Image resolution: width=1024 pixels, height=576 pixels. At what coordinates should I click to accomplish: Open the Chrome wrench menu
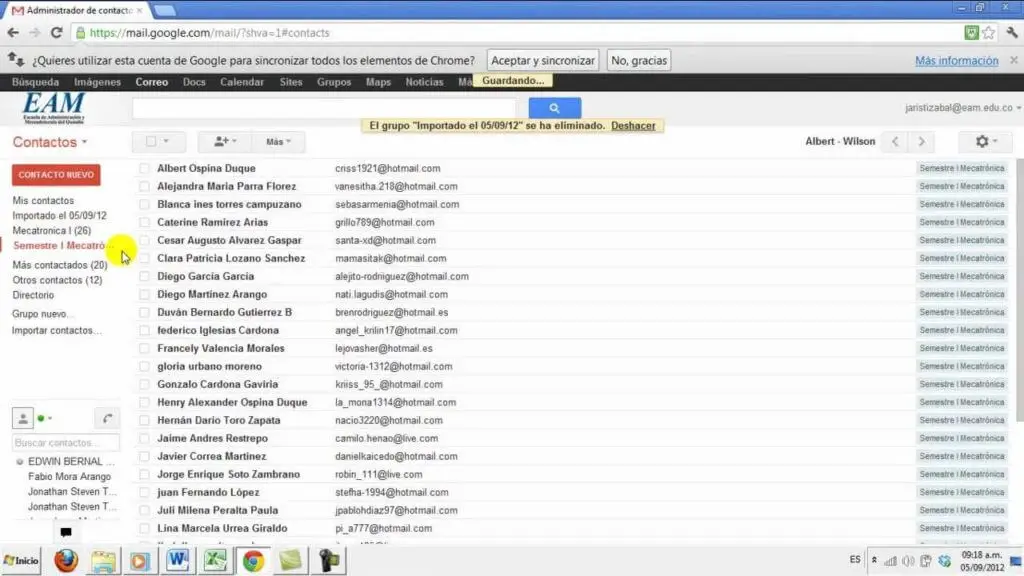(x=1012, y=33)
